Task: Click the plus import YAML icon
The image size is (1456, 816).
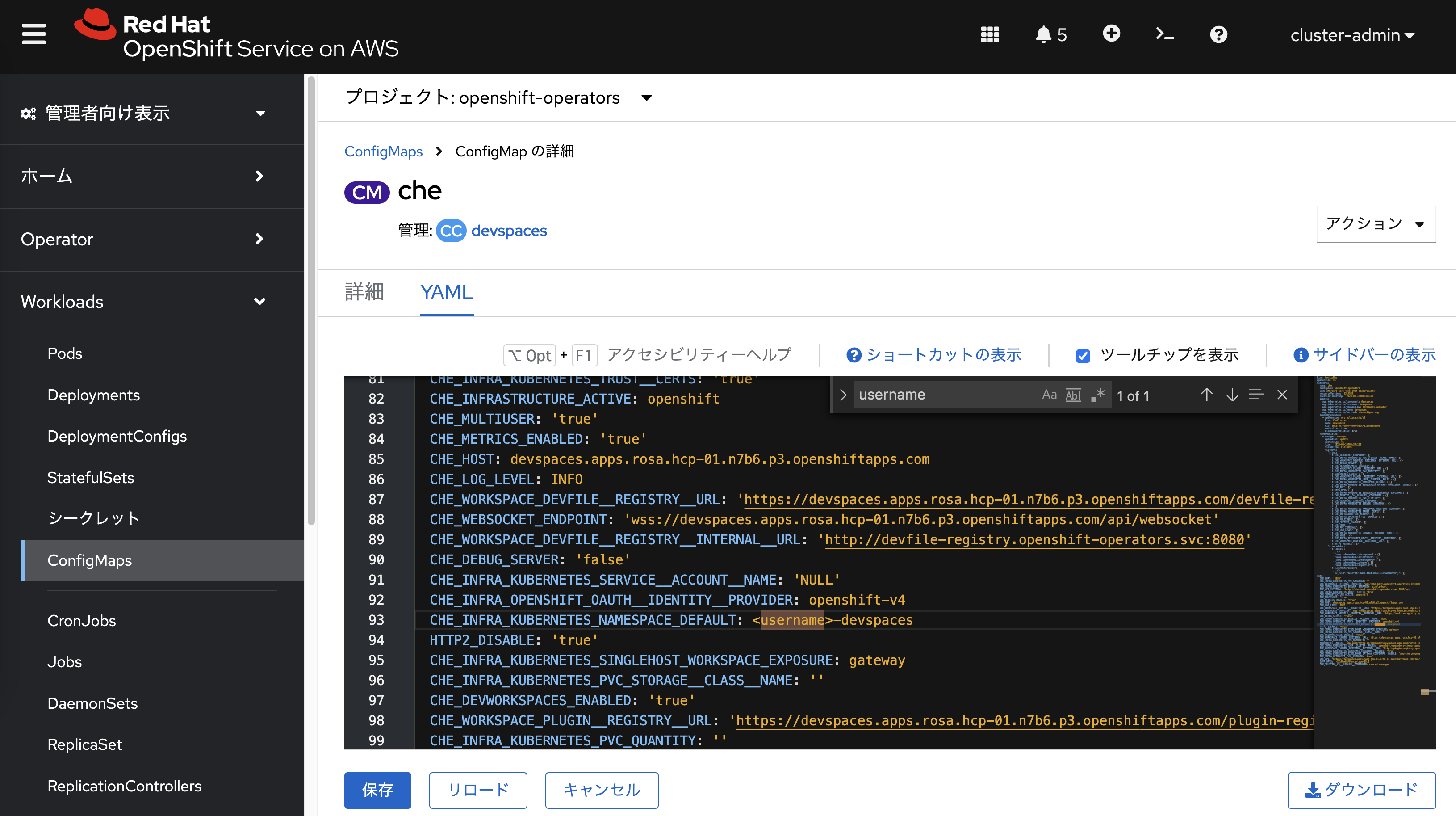Action: point(1111,34)
